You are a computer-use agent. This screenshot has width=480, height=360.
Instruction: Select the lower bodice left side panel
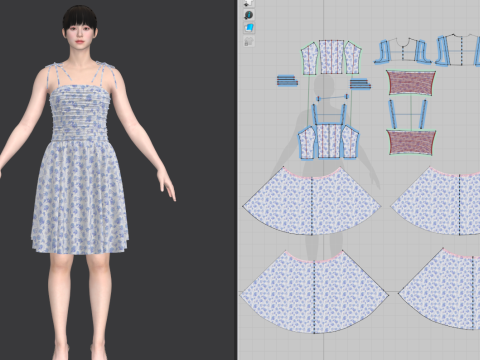[x=307, y=143]
